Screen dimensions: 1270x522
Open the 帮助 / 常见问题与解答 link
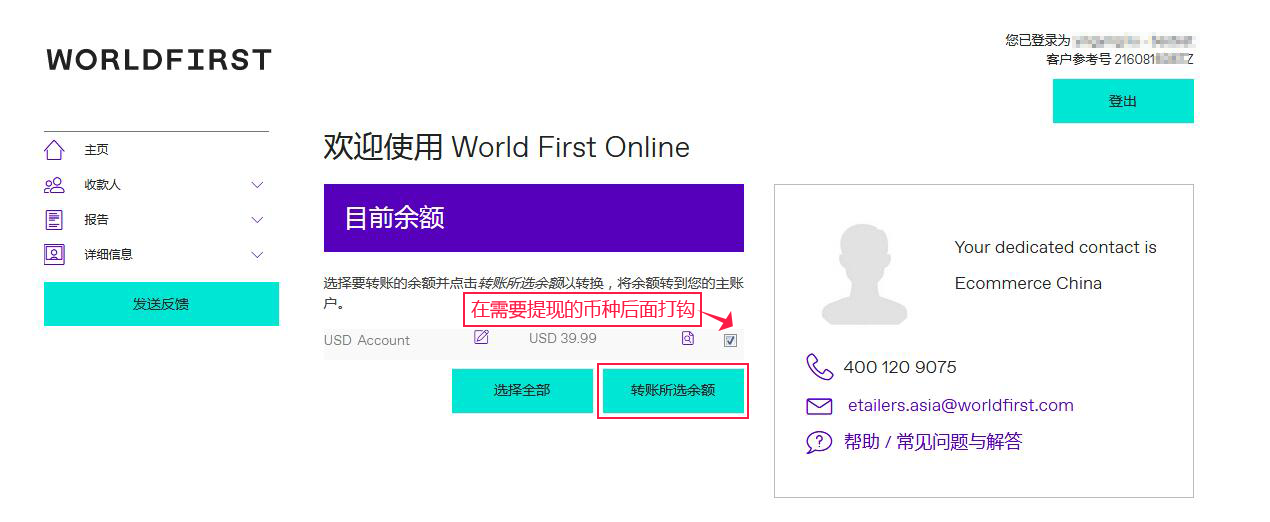coord(933,442)
